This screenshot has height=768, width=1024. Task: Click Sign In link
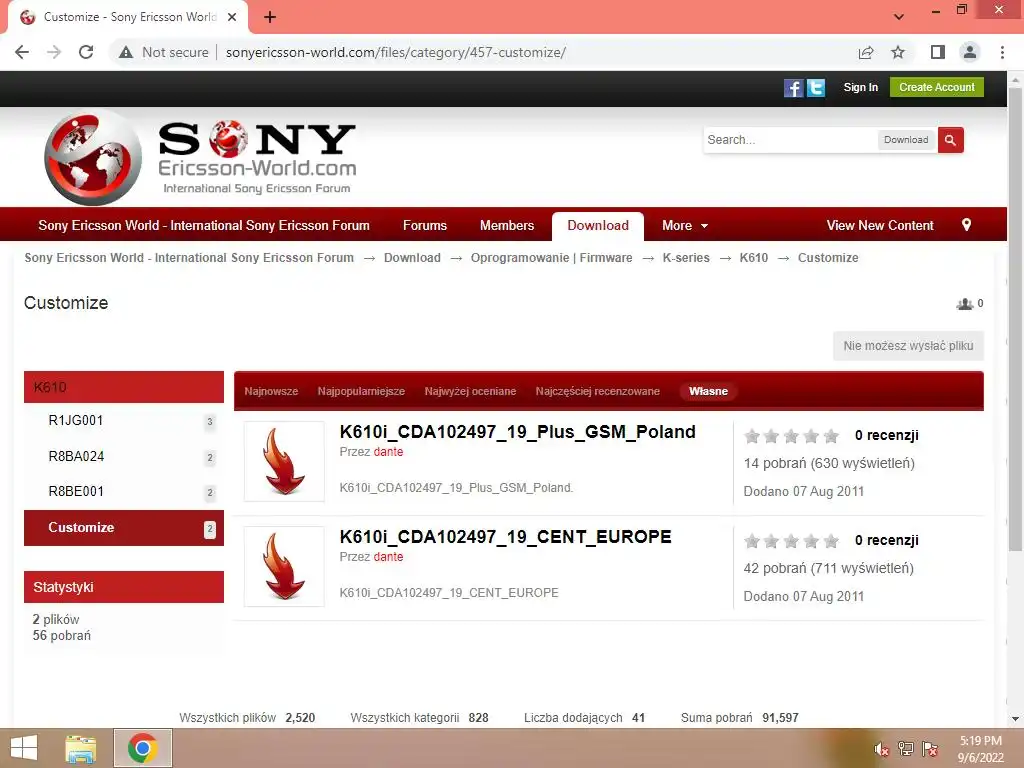point(860,88)
